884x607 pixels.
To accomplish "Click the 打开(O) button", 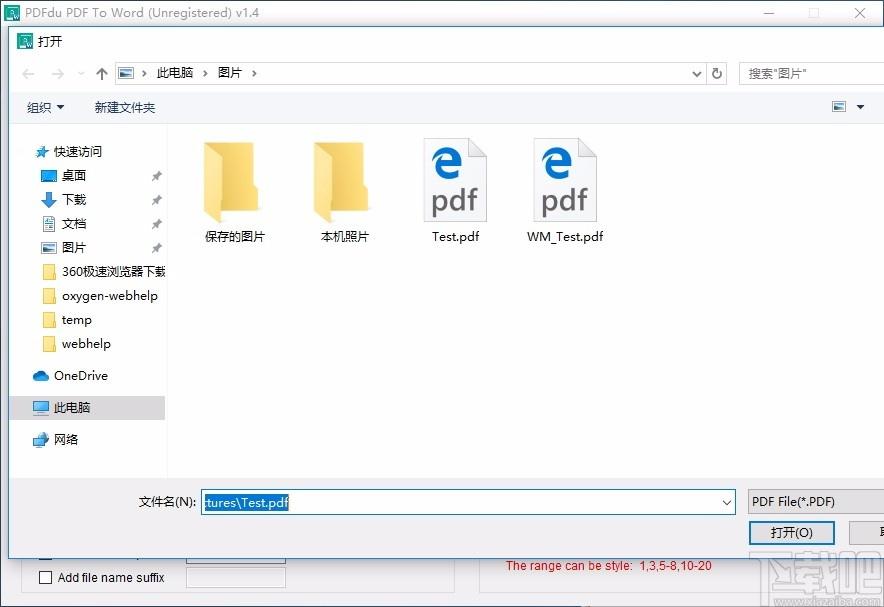I will coord(792,533).
